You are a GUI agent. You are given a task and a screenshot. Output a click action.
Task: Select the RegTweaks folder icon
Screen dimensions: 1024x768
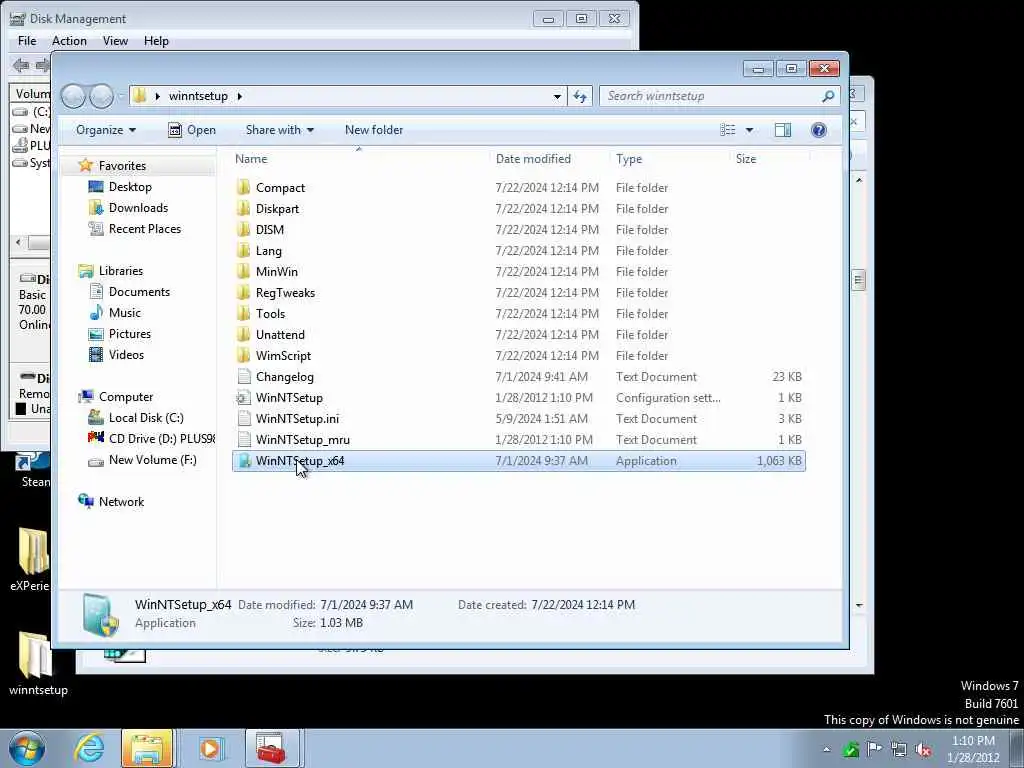244,292
